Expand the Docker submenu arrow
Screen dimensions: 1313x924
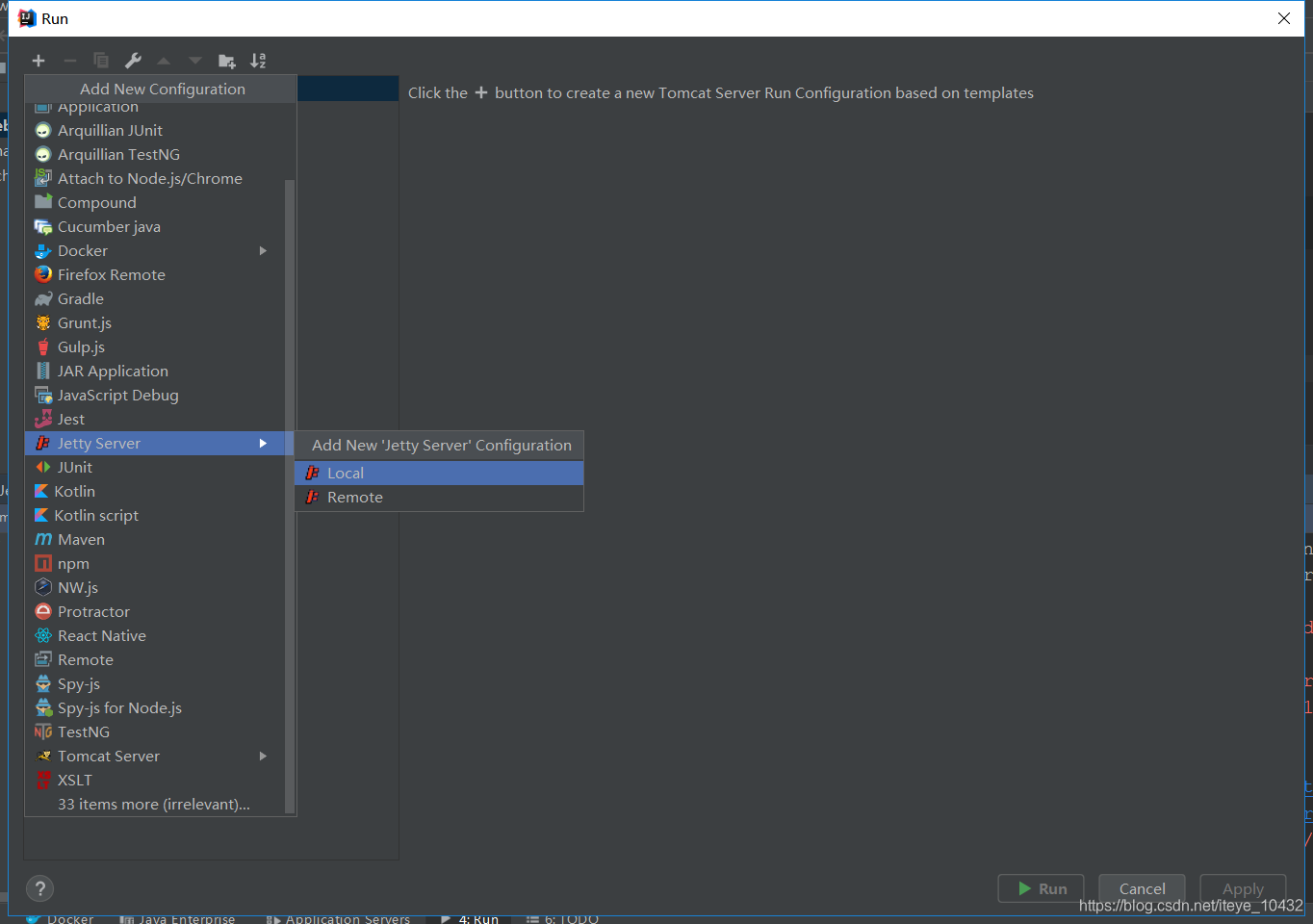point(263,250)
